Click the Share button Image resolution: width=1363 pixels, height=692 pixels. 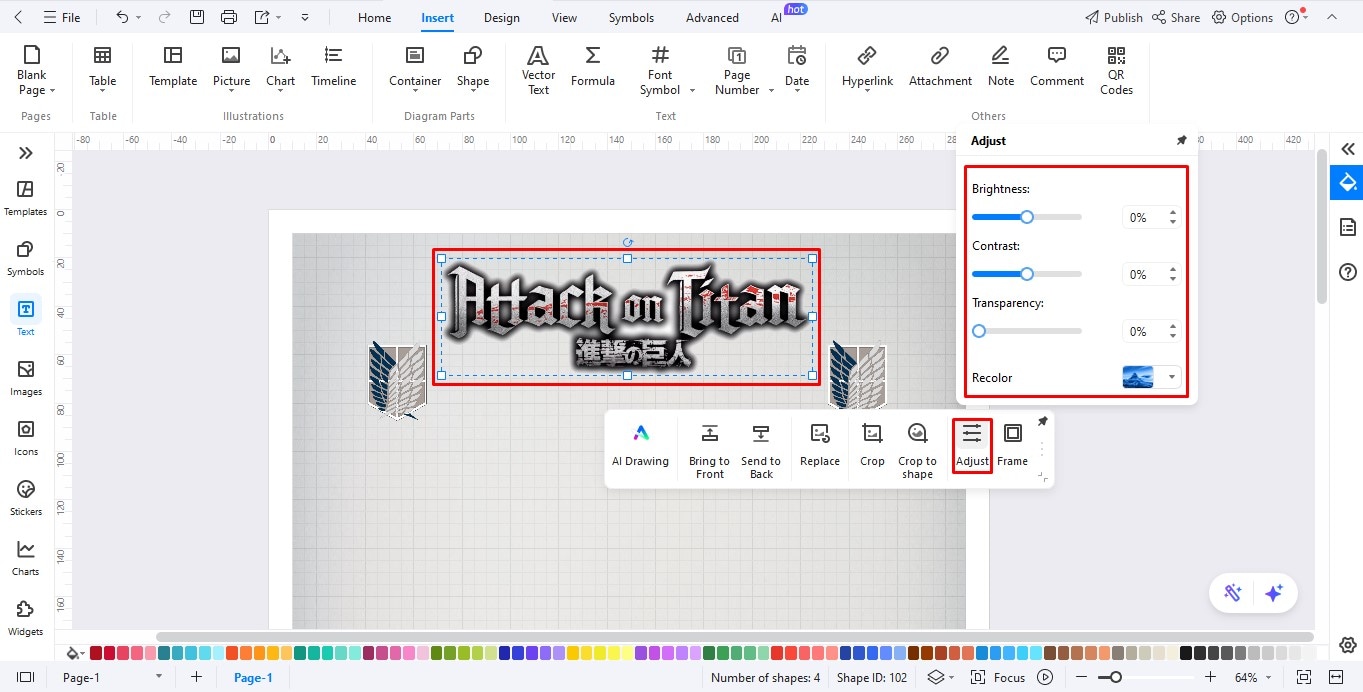[1176, 18]
